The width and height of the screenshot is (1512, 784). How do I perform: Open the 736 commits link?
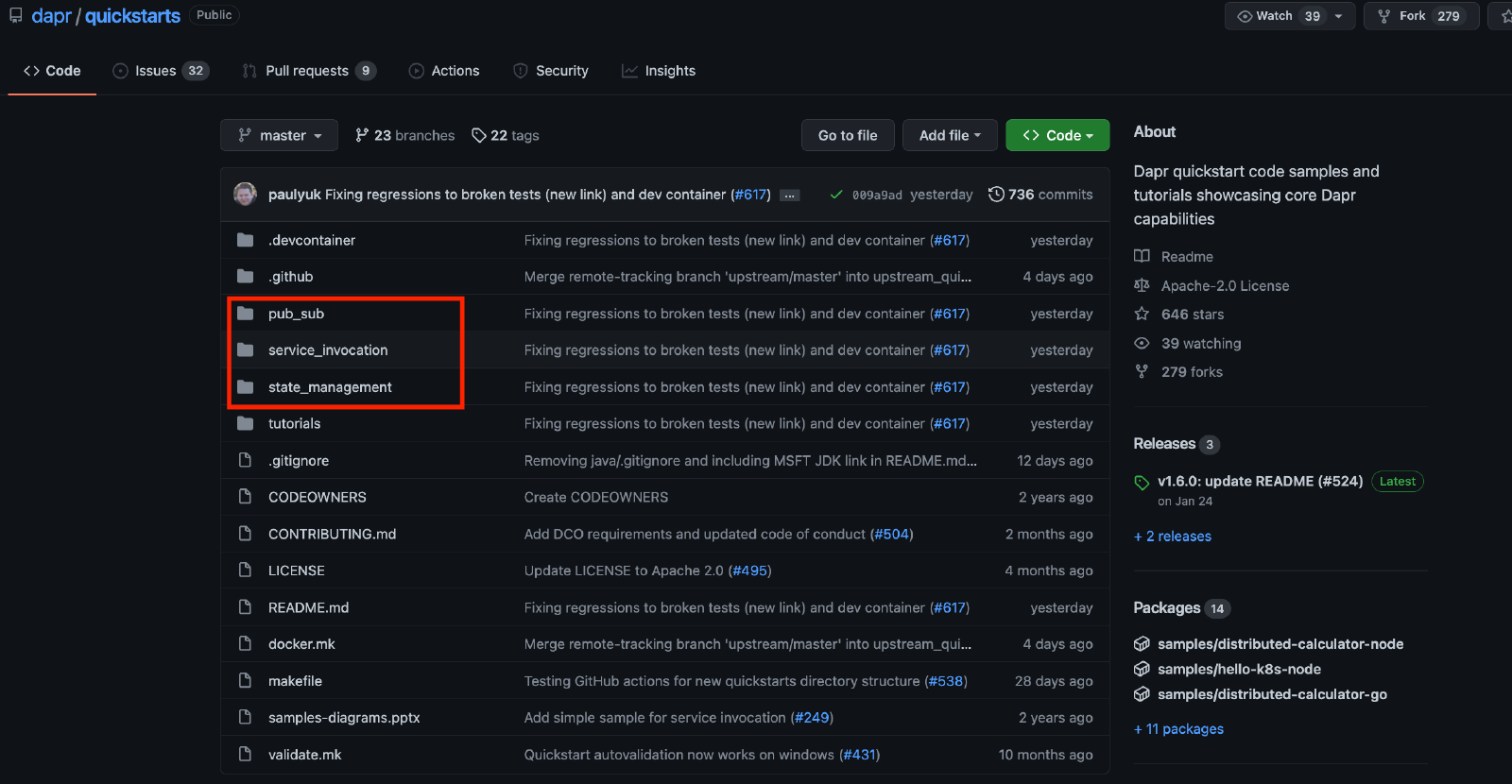point(1040,195)
